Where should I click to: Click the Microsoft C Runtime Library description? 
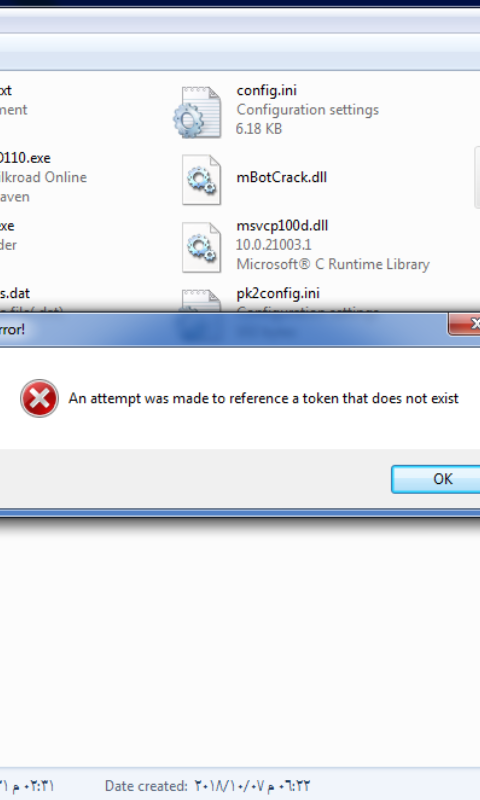pos(333,264)
